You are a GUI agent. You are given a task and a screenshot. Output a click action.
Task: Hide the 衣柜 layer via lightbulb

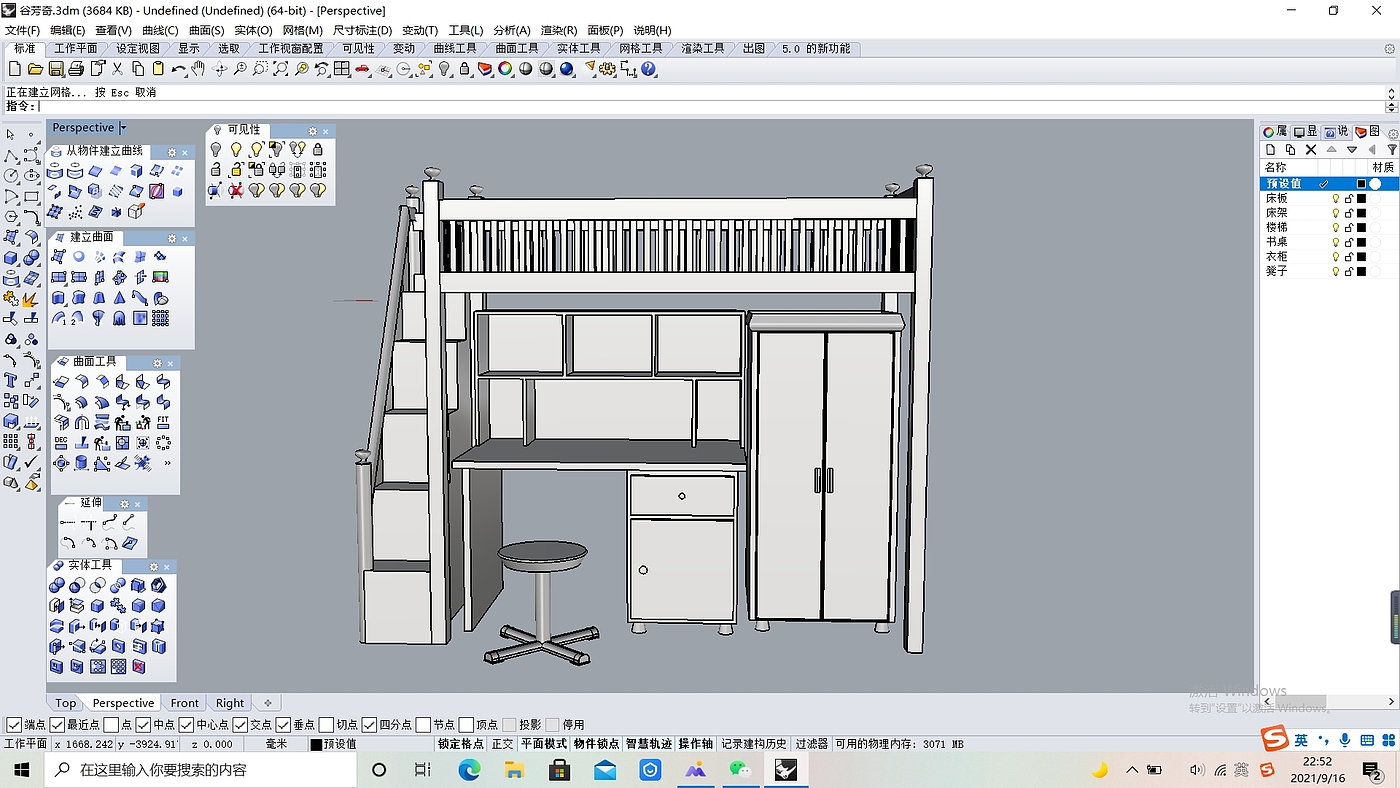click(x=1335, y=257)
